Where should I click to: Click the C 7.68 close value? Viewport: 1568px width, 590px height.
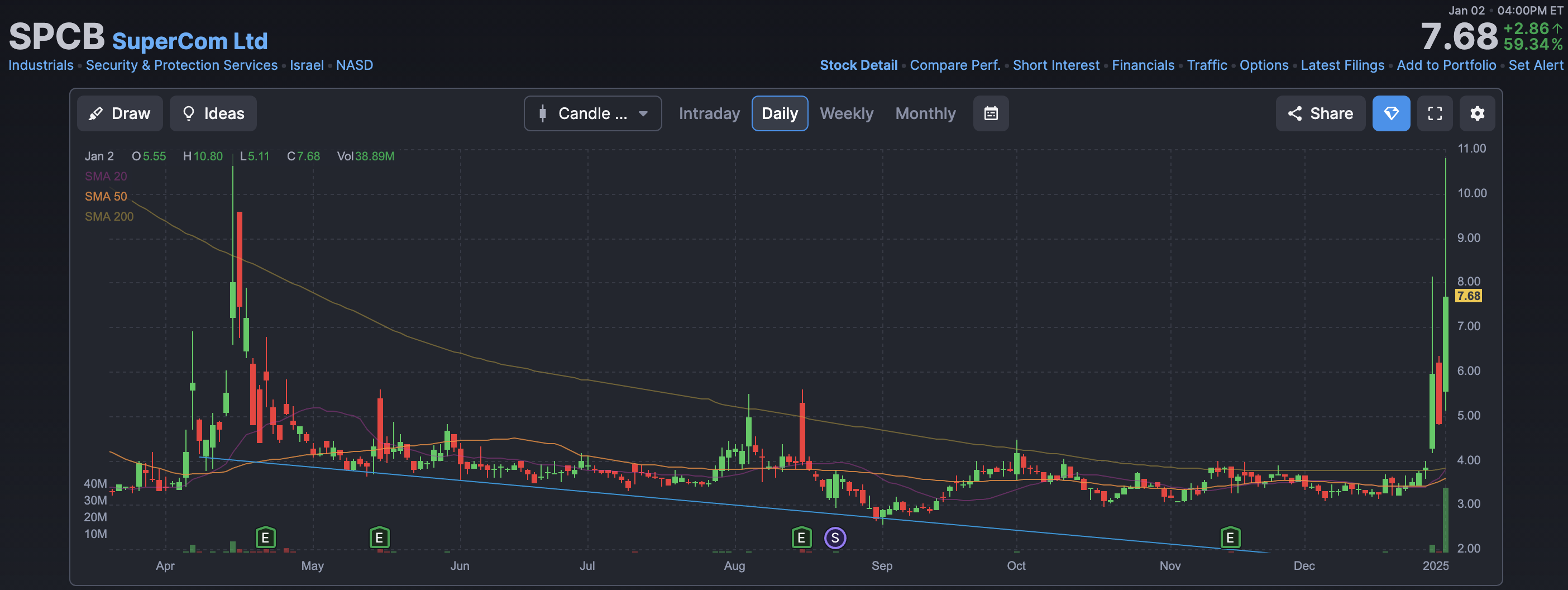pyautogui.click(x=303, y=156)
